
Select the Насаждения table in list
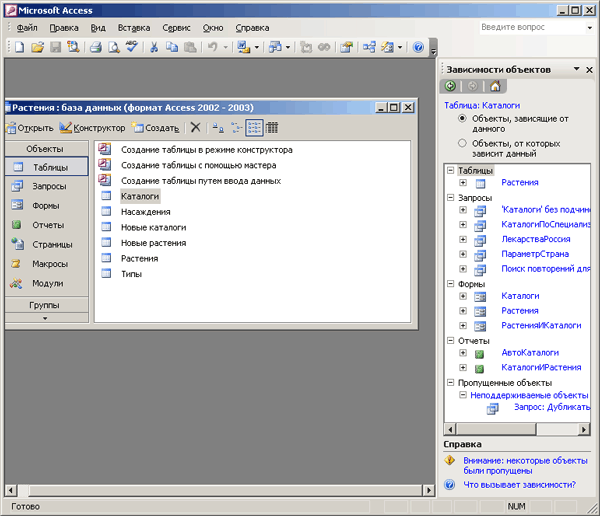point(143,212)
